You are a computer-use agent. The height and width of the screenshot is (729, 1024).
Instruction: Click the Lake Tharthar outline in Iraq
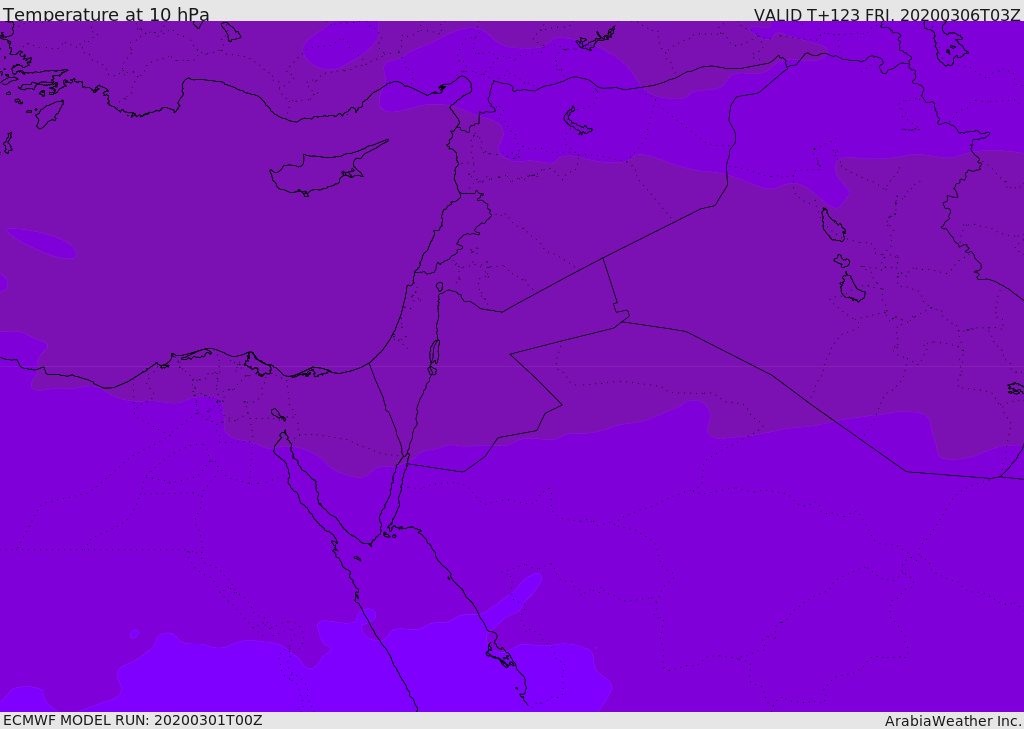pyautogui.click(x=832, y=225)
